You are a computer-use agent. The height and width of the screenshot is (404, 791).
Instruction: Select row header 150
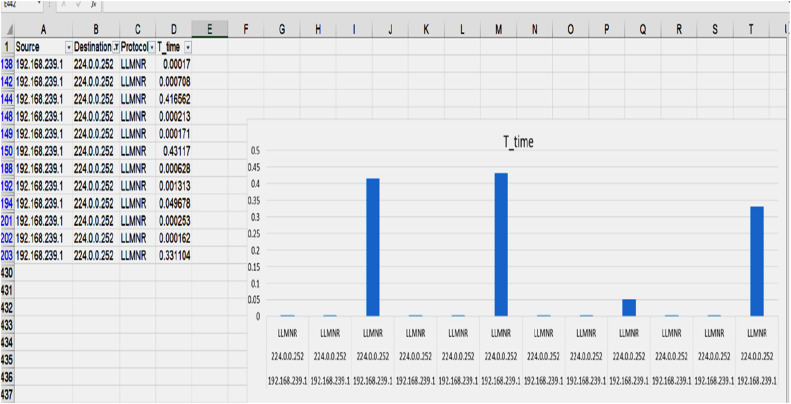(x=8, y=150)
